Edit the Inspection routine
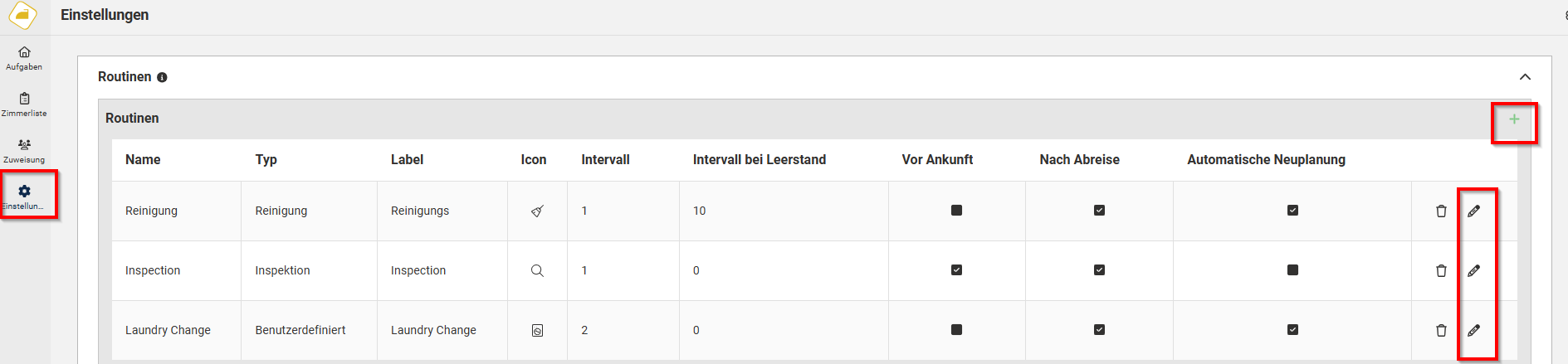 click(1473, 270)
